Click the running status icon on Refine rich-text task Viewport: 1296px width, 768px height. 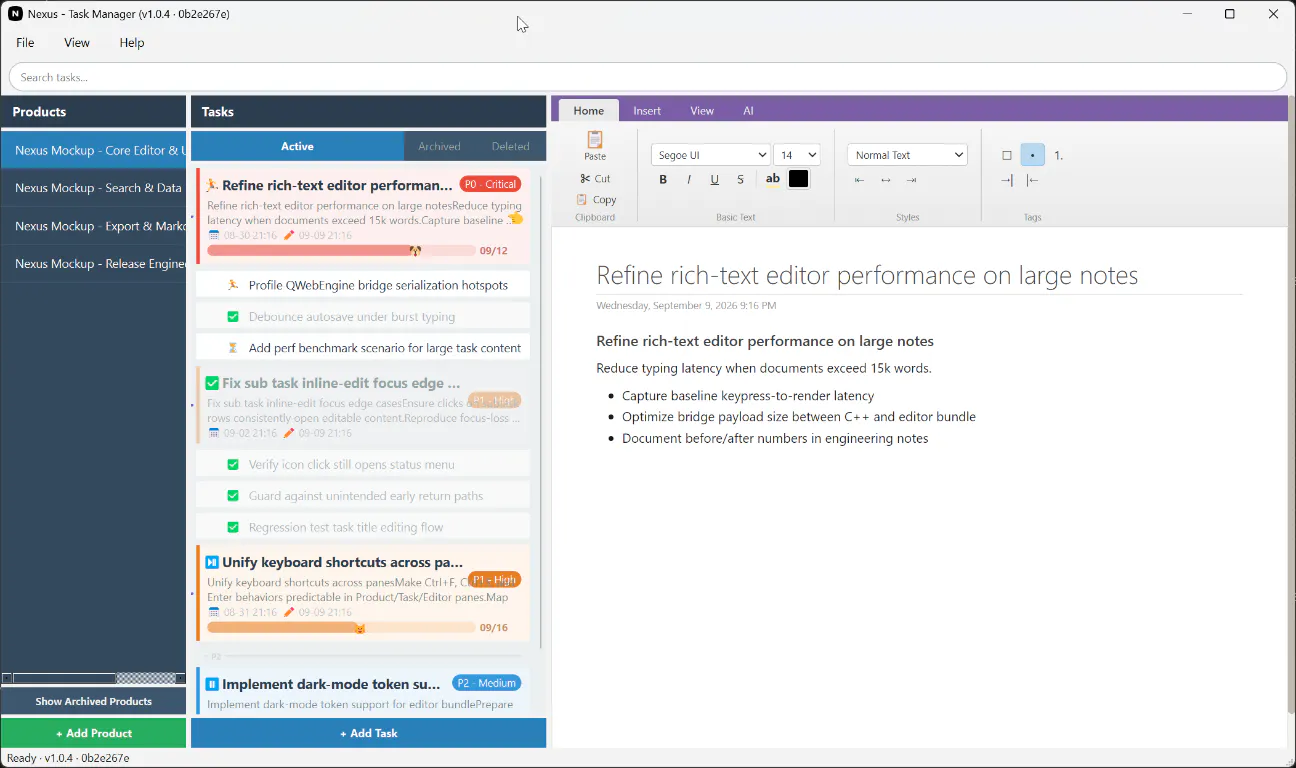pos(212,185)
